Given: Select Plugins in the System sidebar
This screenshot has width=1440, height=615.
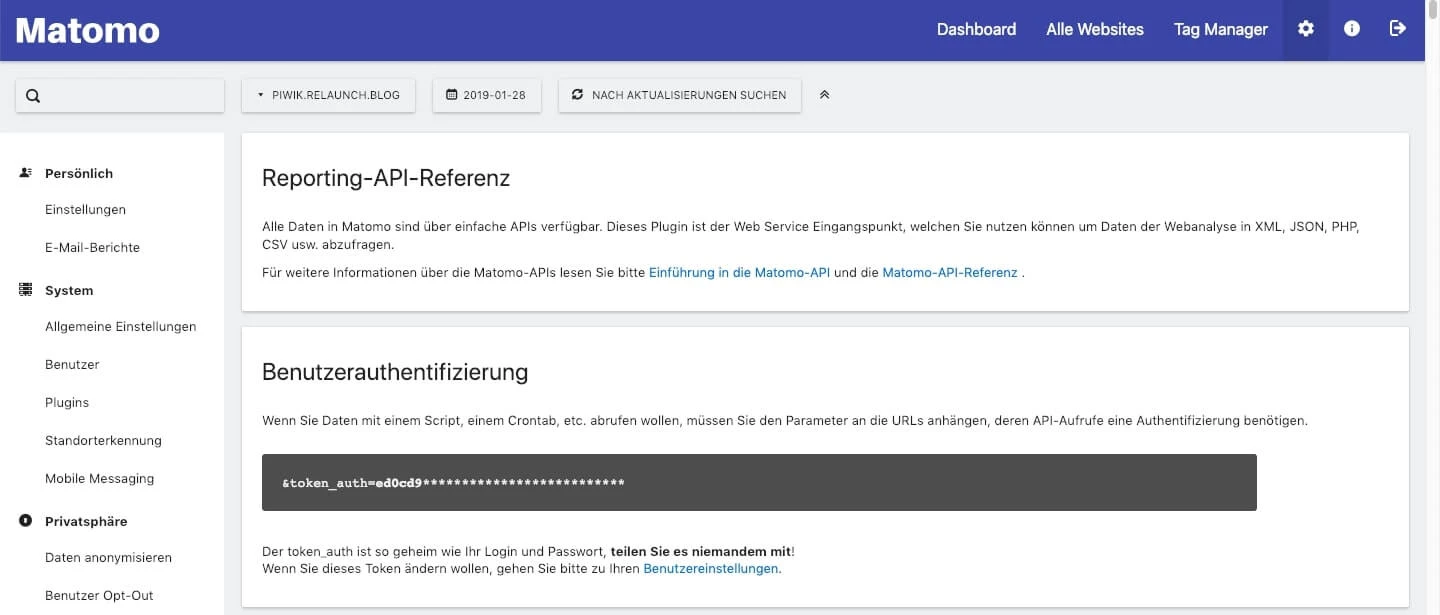Looking at the screenshot, I should tap(67, 402).
